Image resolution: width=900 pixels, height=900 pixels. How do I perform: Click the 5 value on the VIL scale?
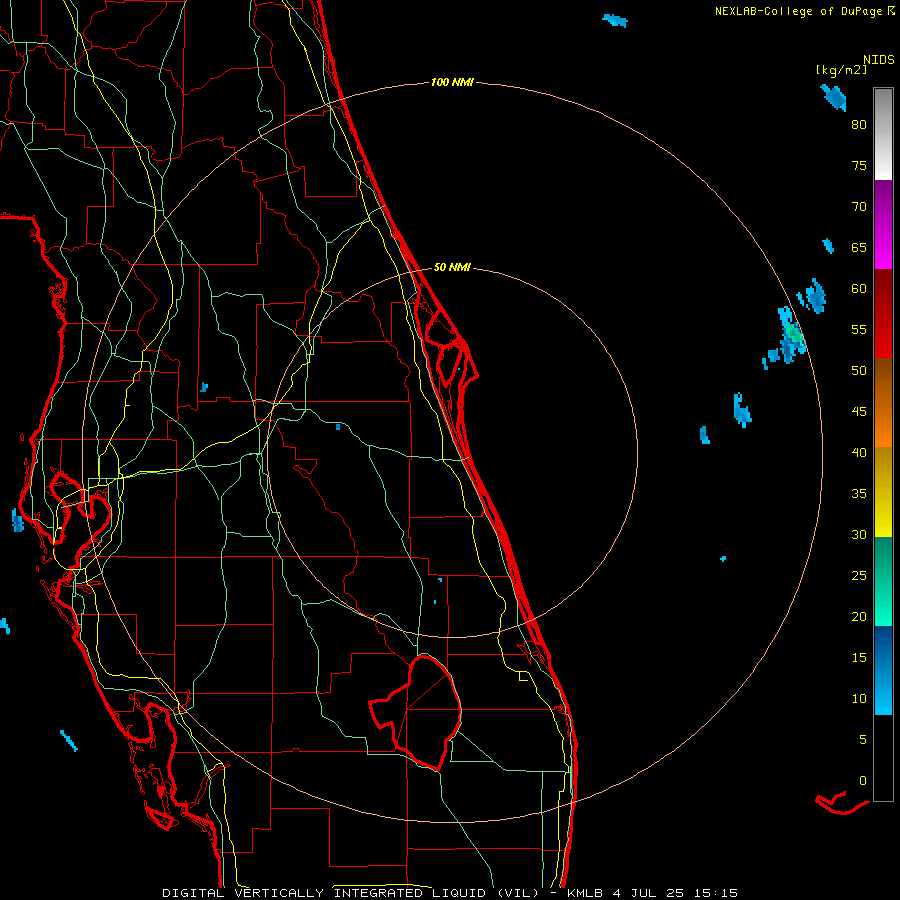tap(863, 740)
